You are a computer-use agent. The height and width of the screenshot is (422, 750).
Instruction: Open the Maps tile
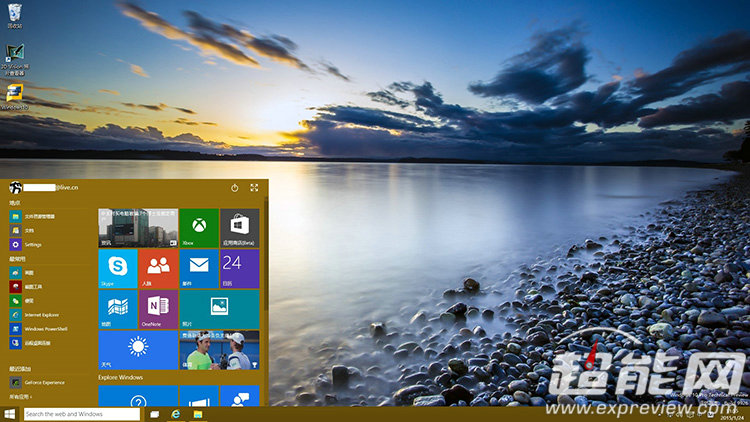(117, 309)
